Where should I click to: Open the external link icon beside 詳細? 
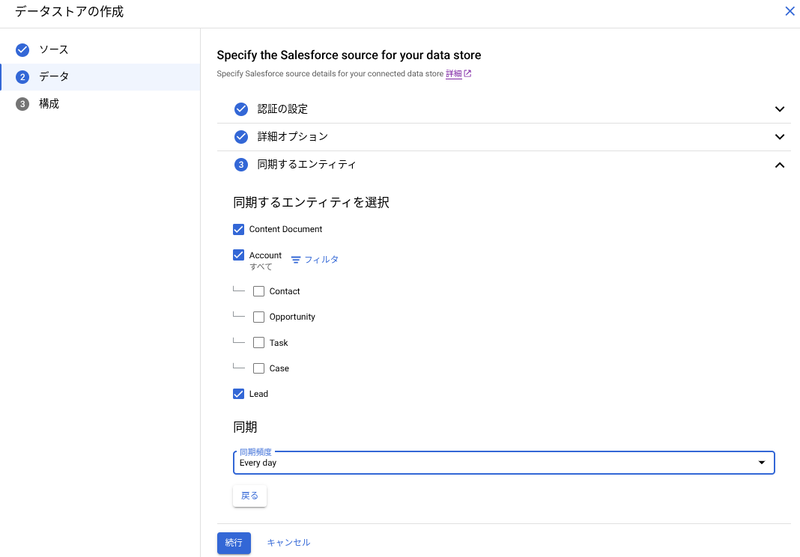(x=467, y=73)
